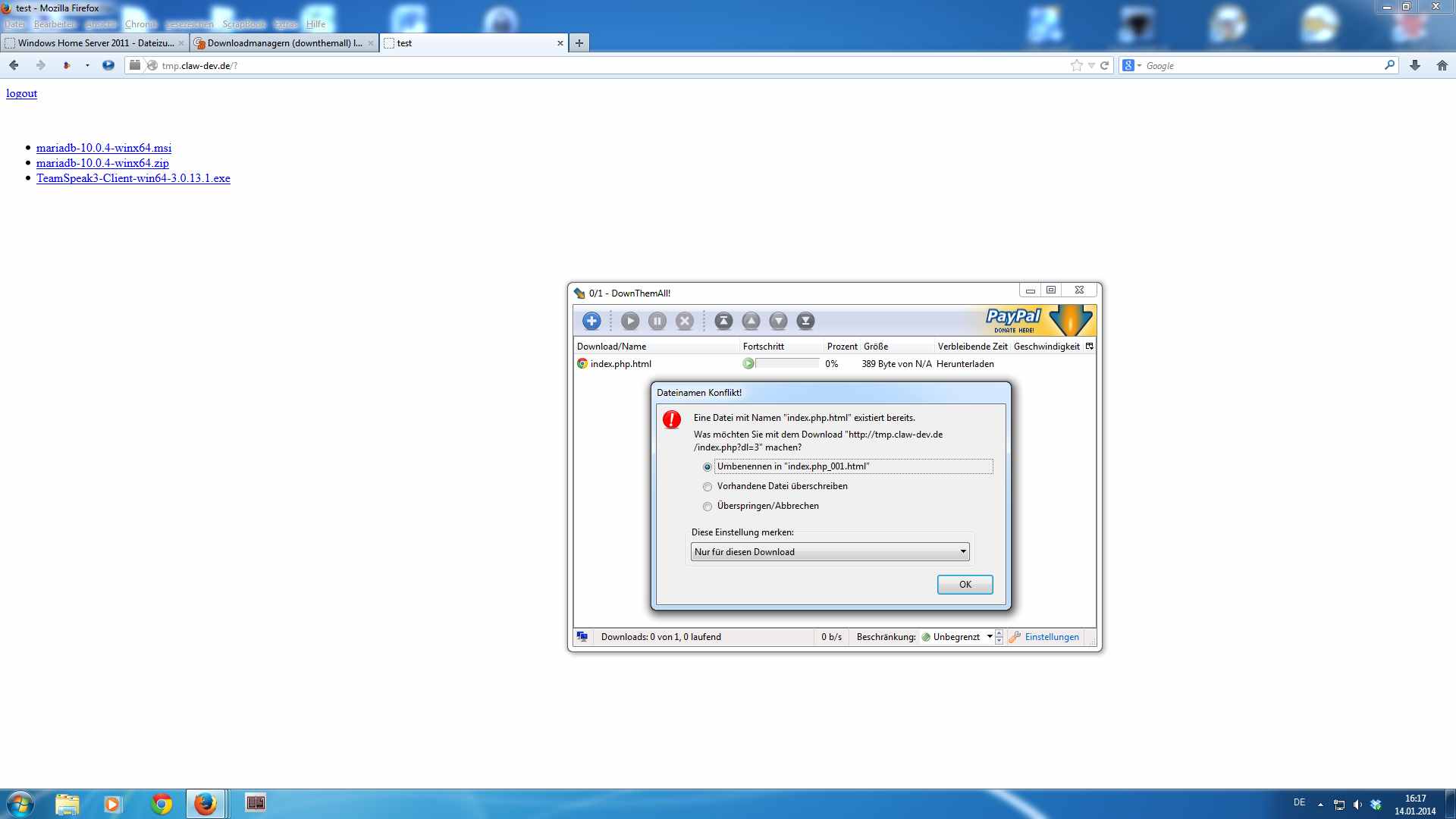Click the pause toolbar icon
The height and width of the screenshot is (819, 1456).
coord(657,321)
